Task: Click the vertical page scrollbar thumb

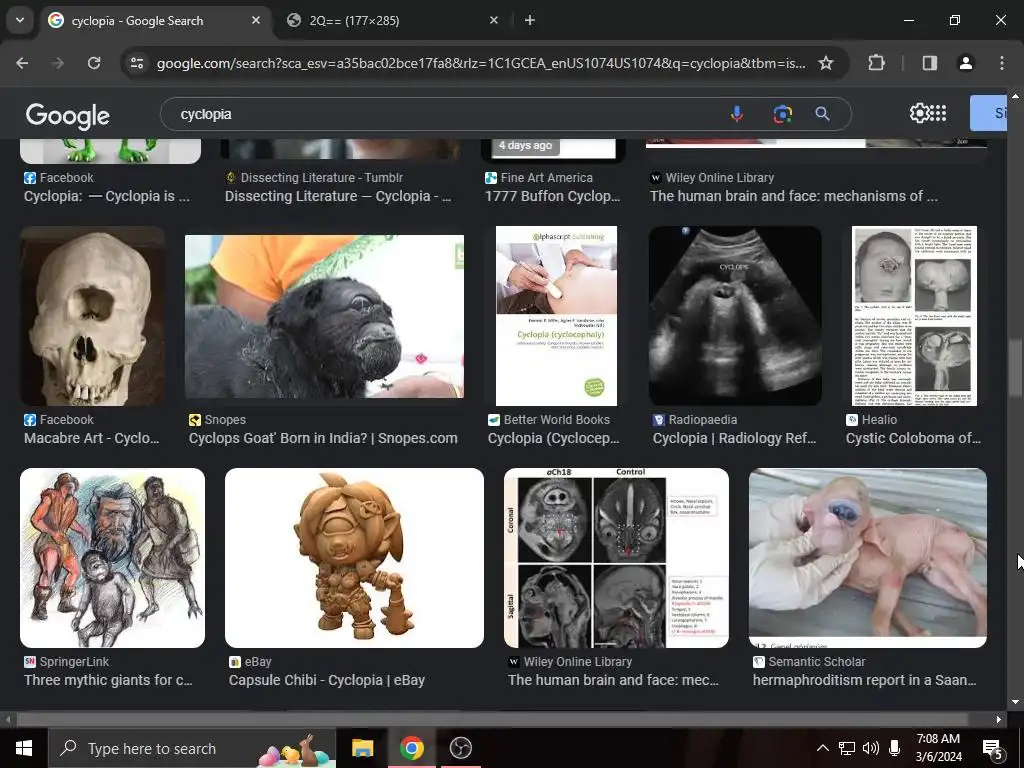Action: 1015,367
